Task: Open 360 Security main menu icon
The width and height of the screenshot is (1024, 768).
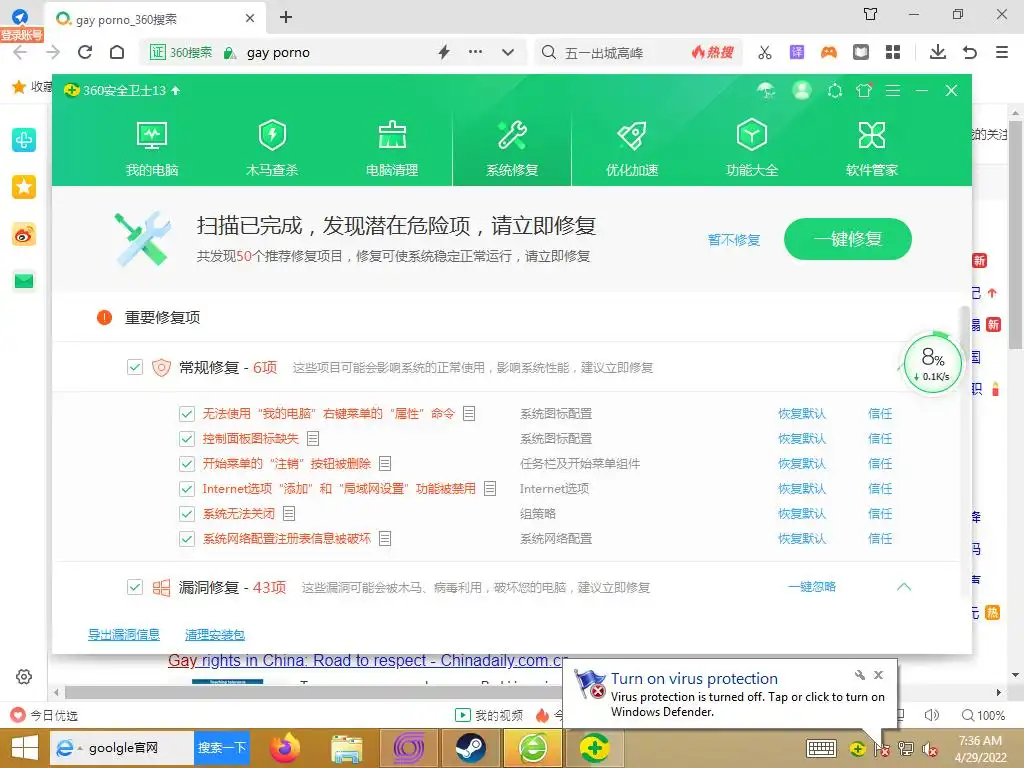Action: click(893, 91)
